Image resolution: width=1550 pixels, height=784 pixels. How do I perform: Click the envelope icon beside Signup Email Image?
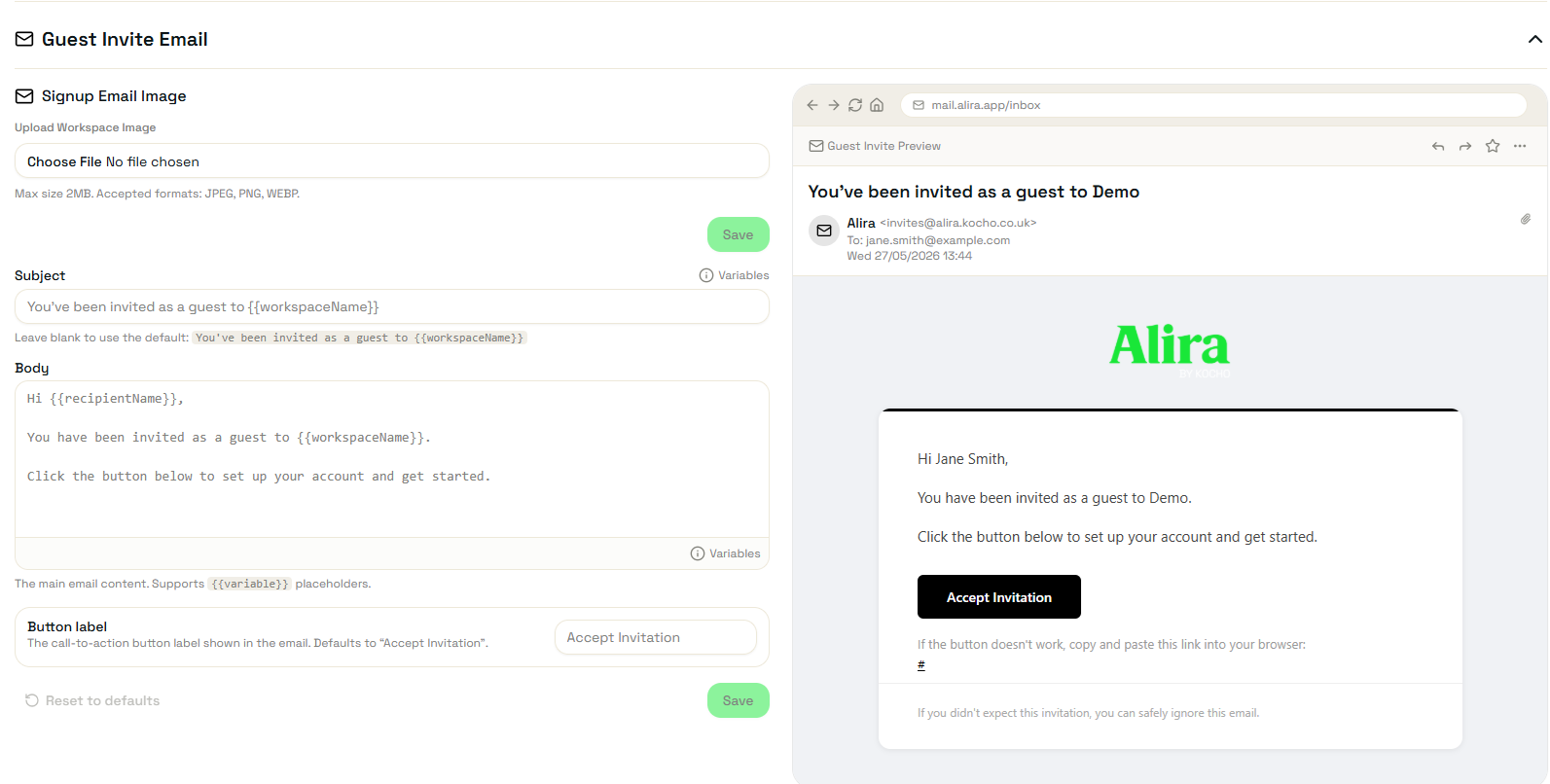coord(24,96)
